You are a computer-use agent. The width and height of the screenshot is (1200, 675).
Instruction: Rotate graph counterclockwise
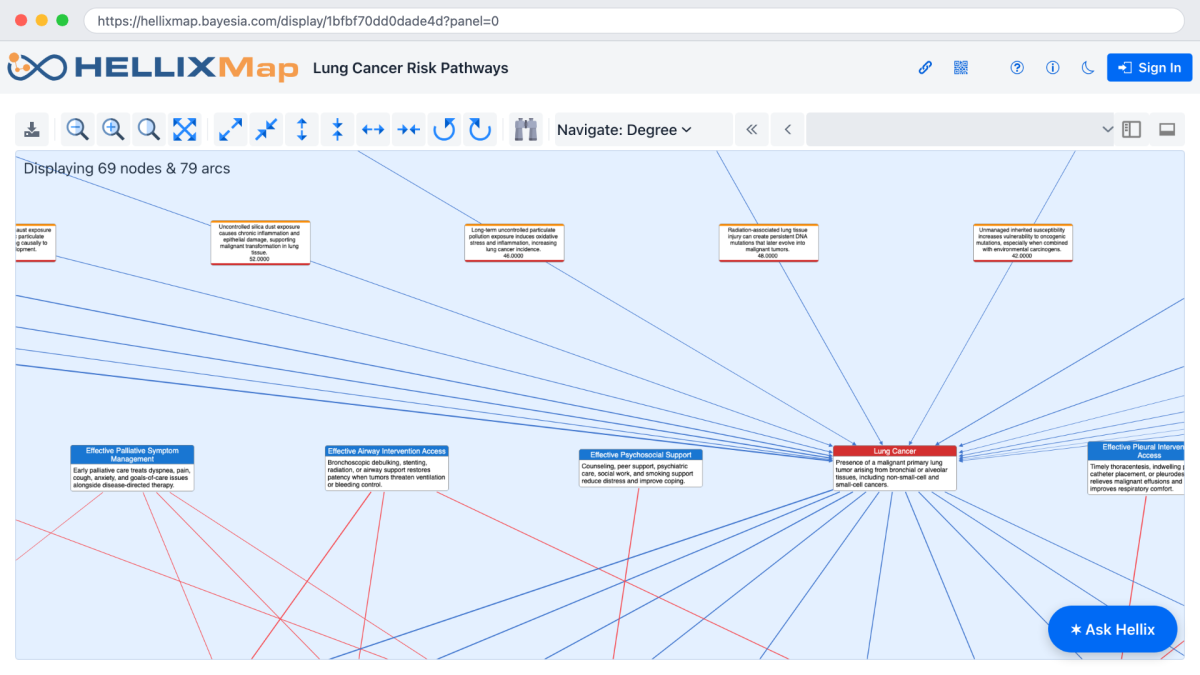pyautogui.click(x=445, y=129)
